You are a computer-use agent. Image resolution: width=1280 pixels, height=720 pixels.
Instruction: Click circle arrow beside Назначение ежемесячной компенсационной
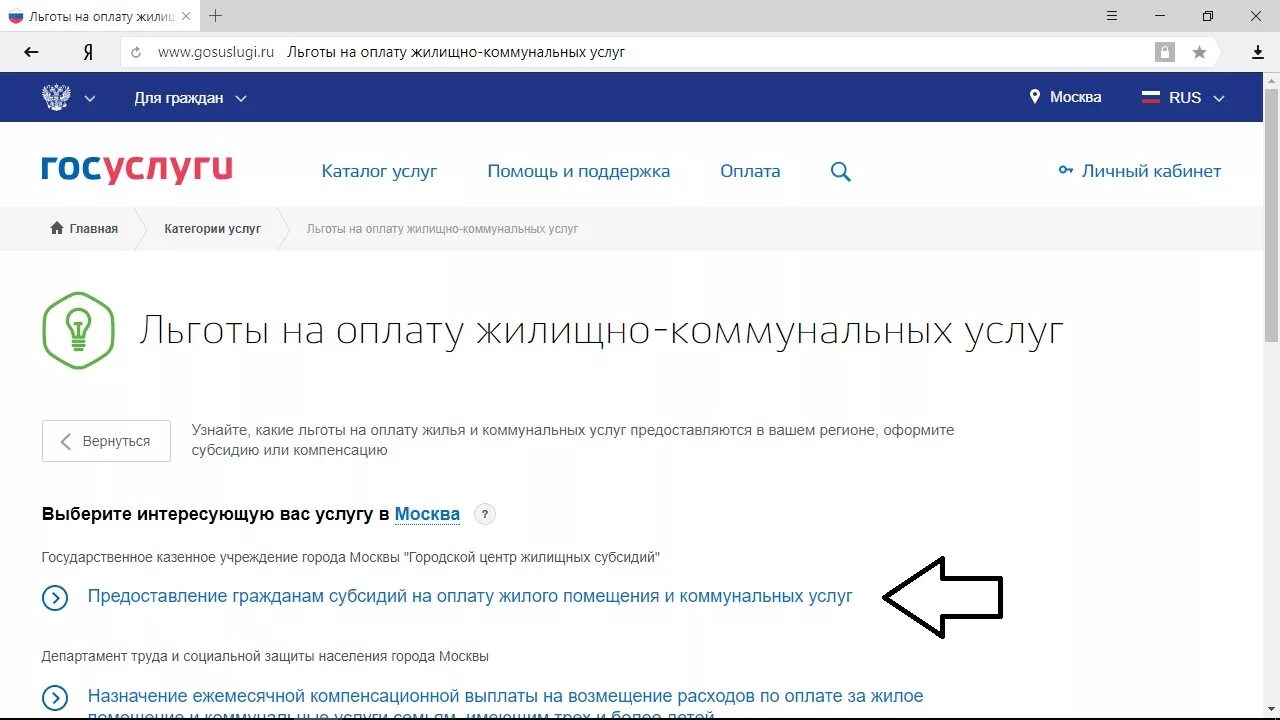pos(55,698)
